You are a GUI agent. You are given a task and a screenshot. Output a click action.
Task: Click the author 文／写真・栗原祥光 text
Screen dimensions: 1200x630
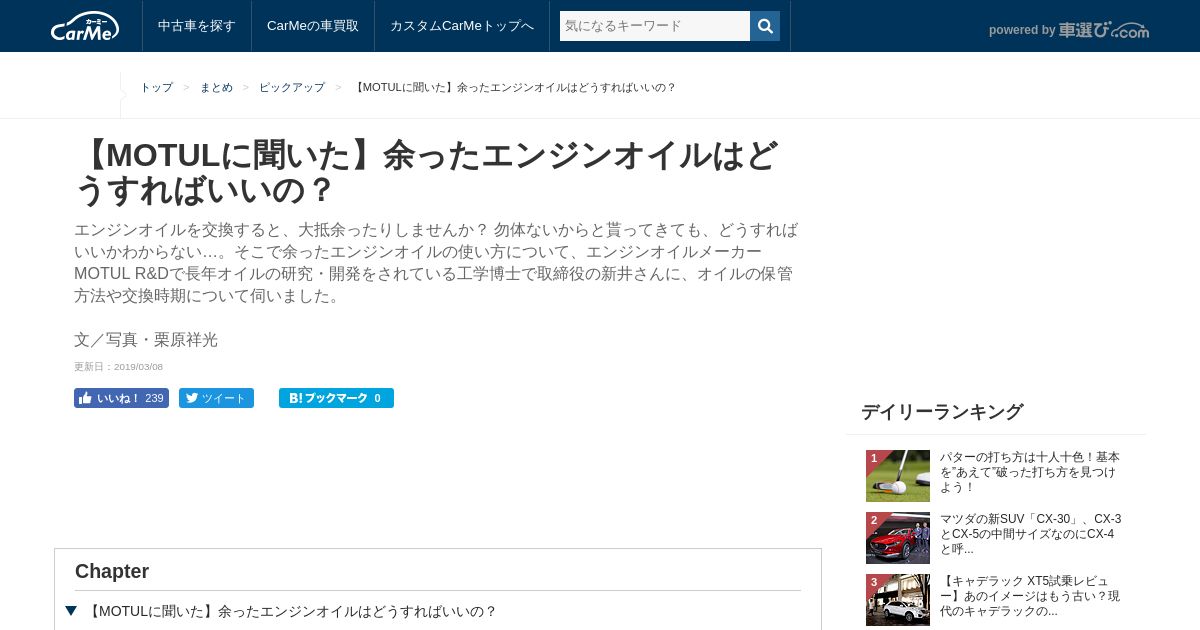[146, 340]
